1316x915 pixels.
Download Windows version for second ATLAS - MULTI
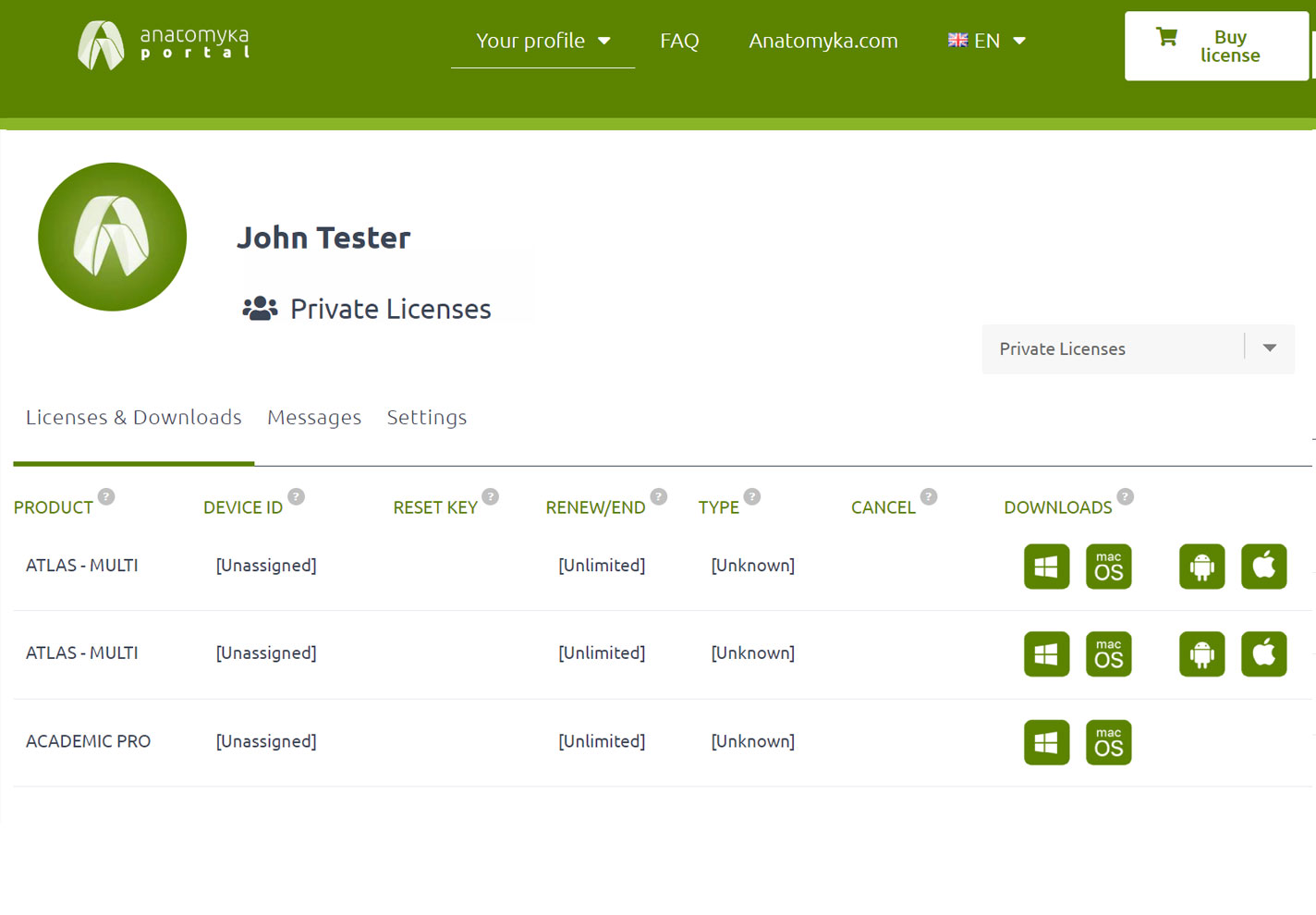click(1046, 654)
